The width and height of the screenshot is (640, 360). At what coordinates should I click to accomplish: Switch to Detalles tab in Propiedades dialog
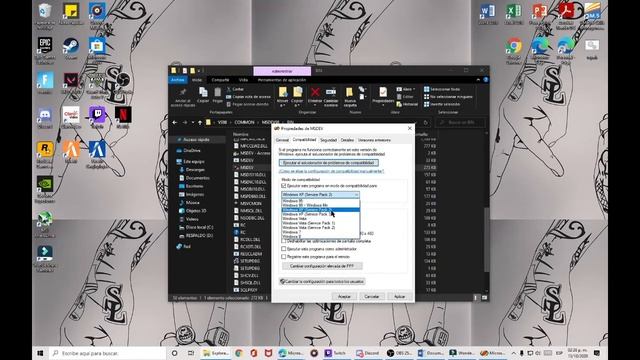[x=347, y=140]
